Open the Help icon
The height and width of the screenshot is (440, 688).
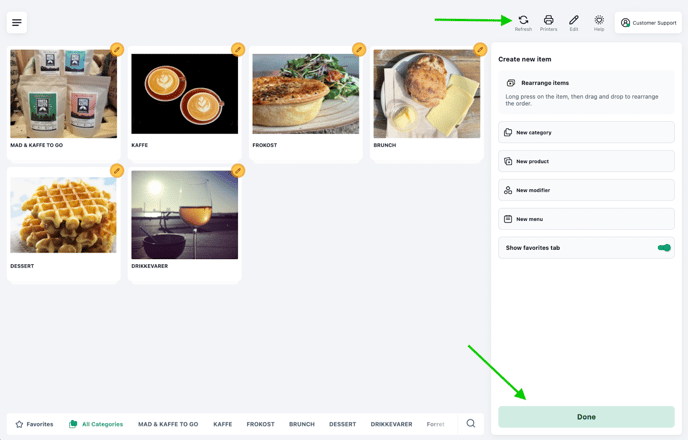pos(599,22)
